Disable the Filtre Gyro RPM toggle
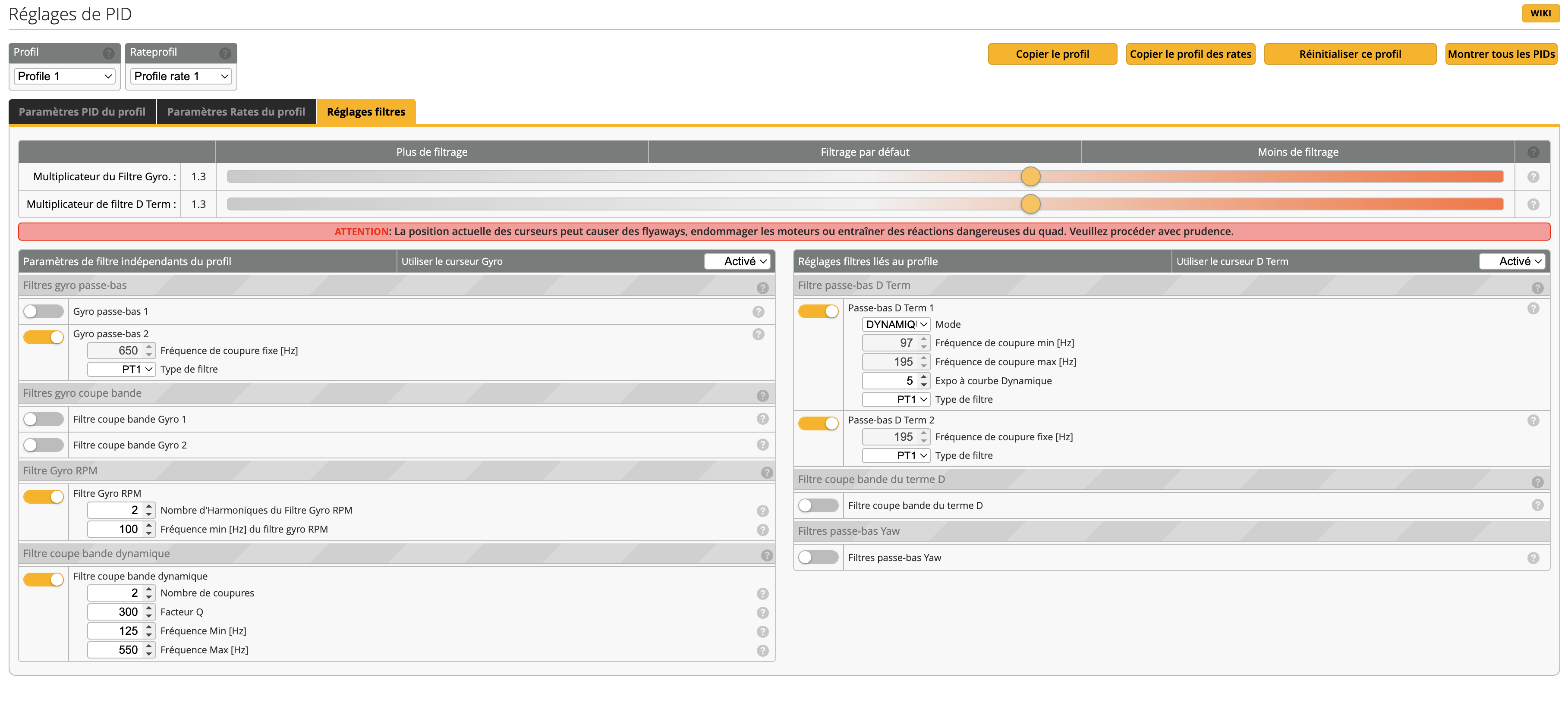Viewport: 1568px width, 715px height. pyautogui.click(x=43, y=496)
